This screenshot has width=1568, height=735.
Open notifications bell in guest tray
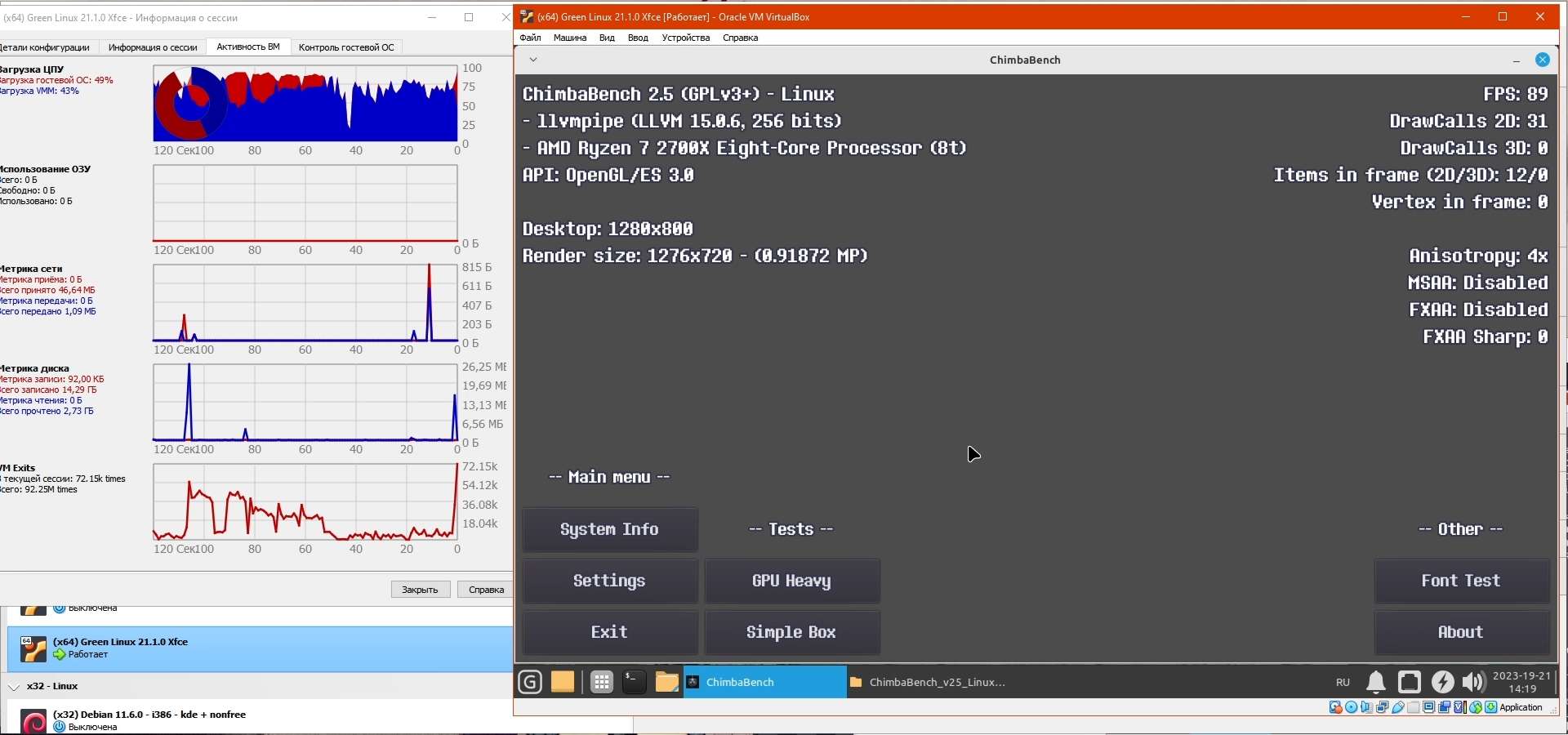[x=1376, y=682]
